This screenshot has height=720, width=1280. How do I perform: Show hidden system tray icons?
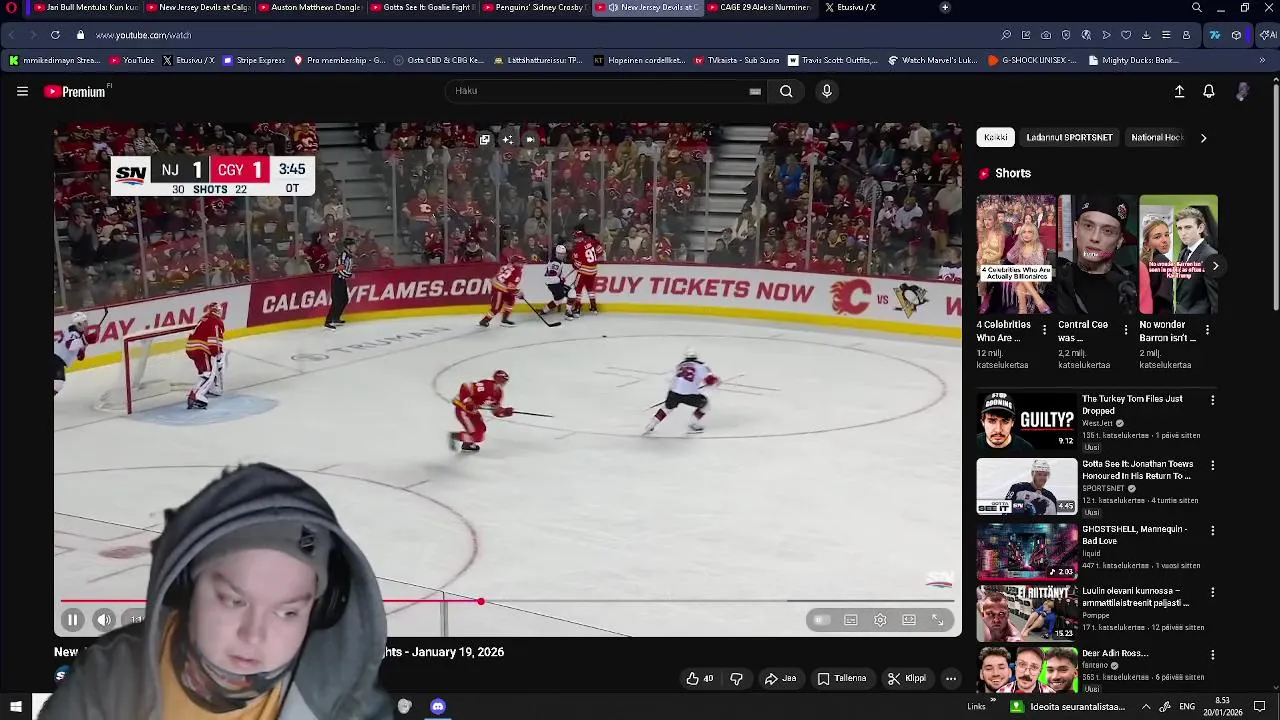1146,707
